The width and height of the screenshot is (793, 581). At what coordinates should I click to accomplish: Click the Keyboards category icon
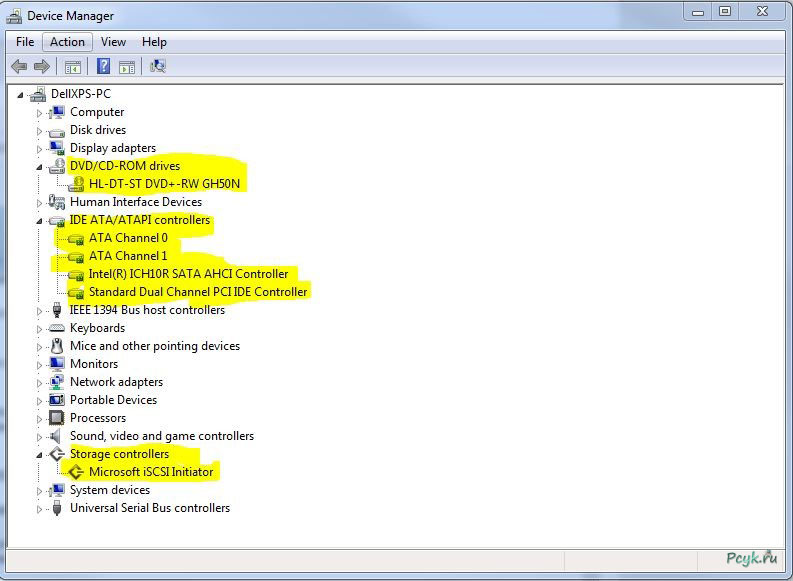(57, 328)
